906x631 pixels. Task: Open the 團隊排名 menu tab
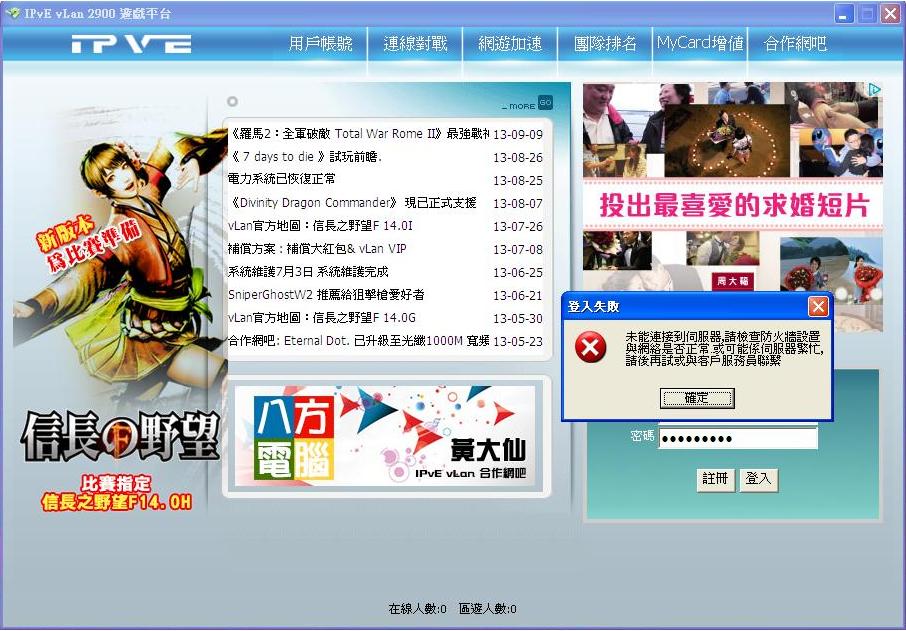[x=605, y=43]
